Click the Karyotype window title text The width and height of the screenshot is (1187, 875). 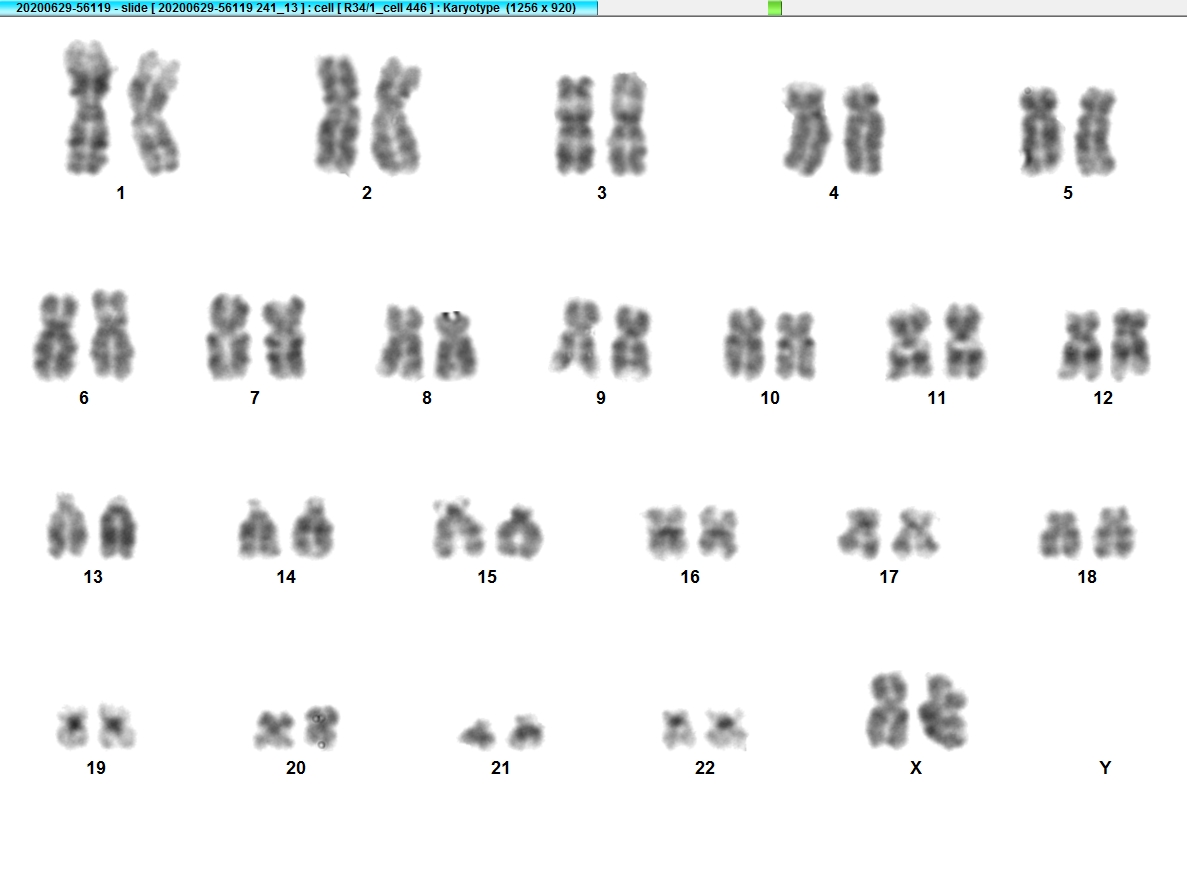(x=296, y=8)
